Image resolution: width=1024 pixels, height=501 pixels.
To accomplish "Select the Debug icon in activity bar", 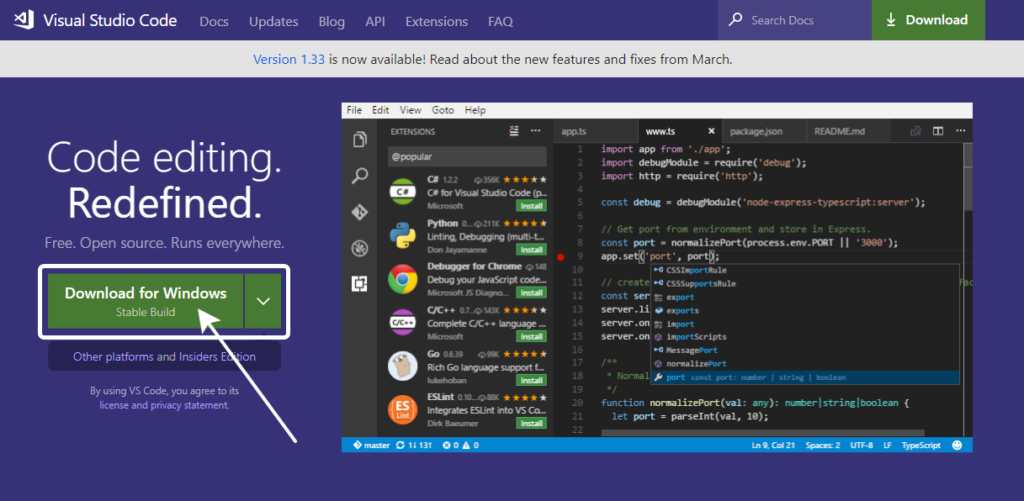I will [x=360, y=248].
